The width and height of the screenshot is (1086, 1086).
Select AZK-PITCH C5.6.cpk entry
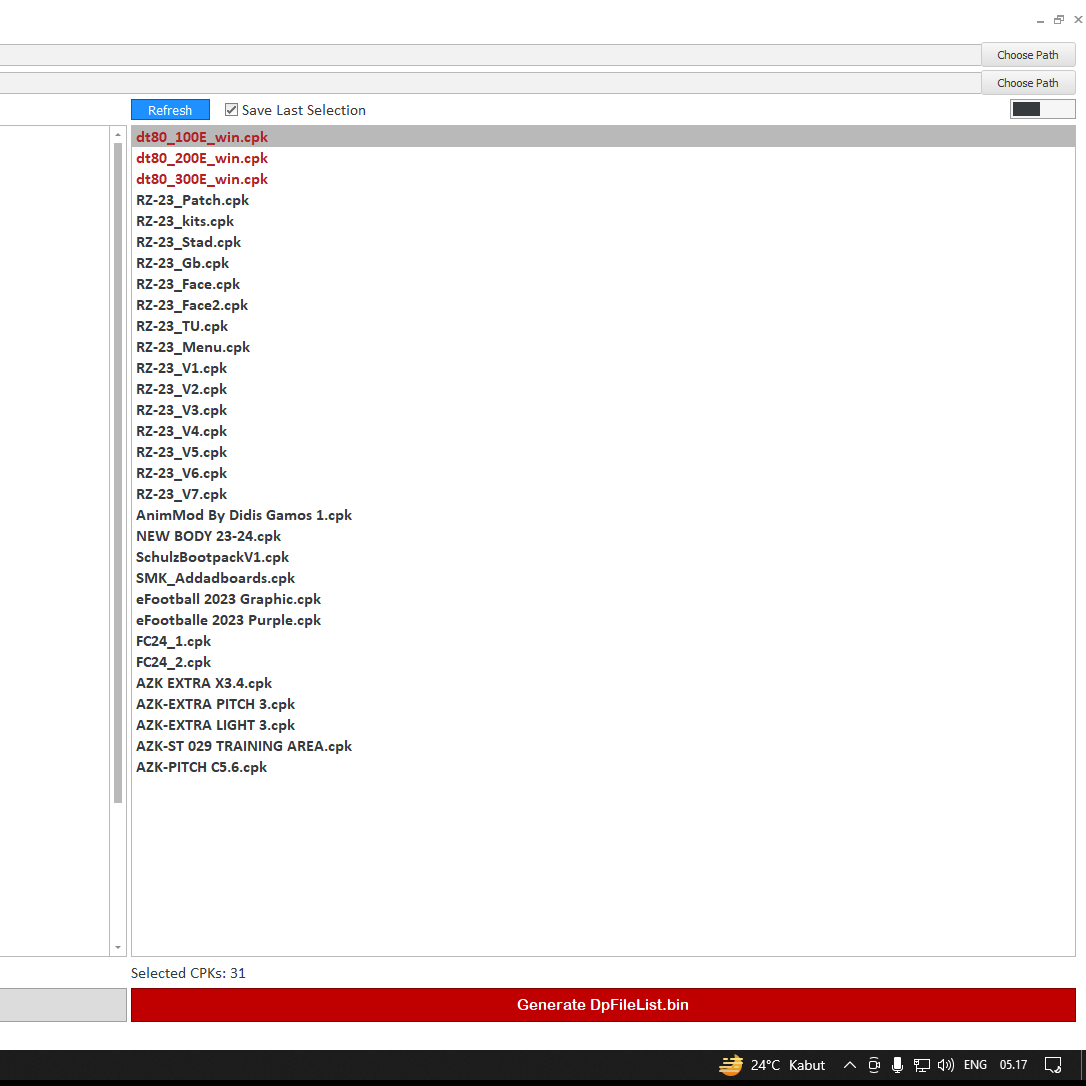tap(603, 767)
